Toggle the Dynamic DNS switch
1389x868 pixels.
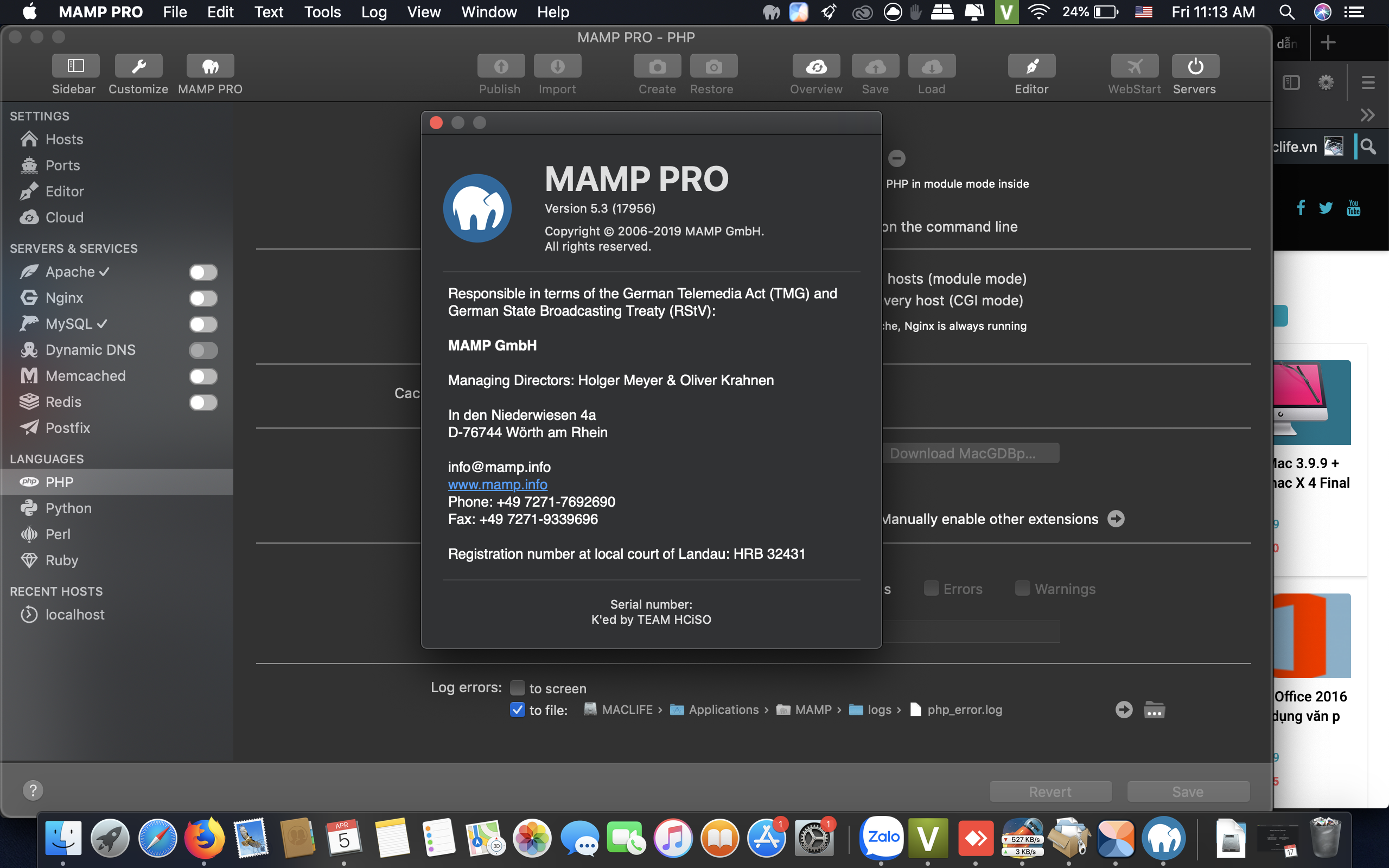pyautogui.click(x=203, y=350)
